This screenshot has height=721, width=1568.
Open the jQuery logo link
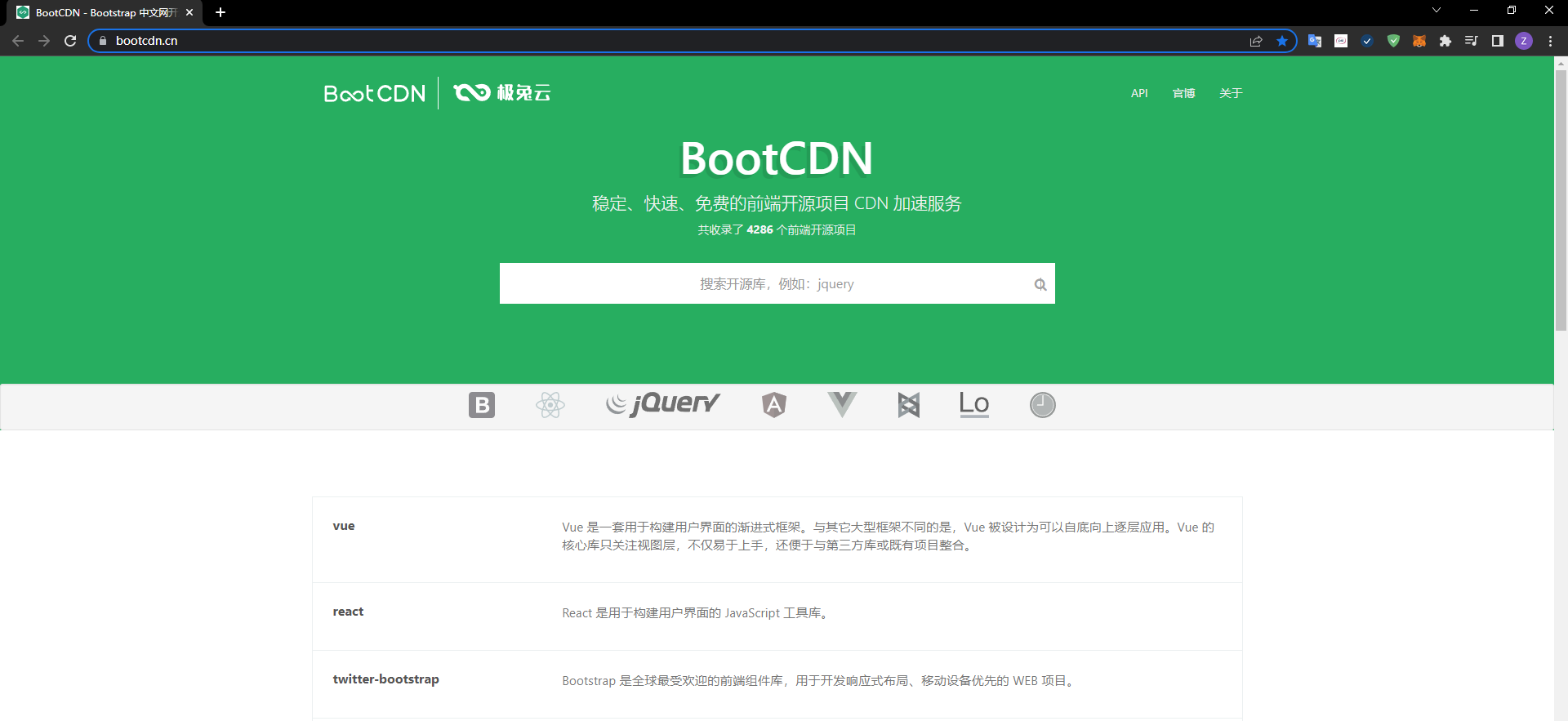point(662,403)
